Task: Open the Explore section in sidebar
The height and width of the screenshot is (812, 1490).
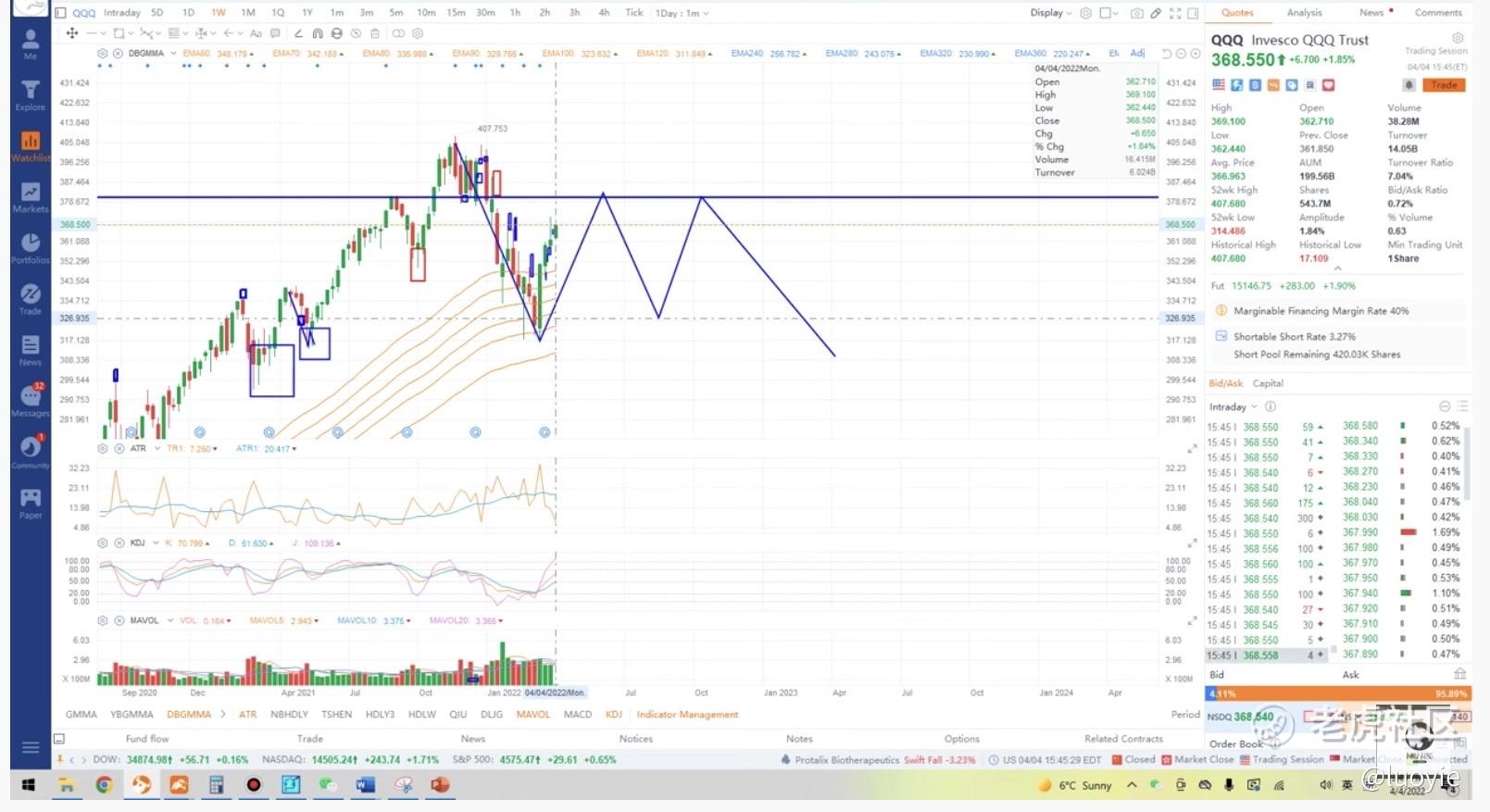Action: point(31,95)
